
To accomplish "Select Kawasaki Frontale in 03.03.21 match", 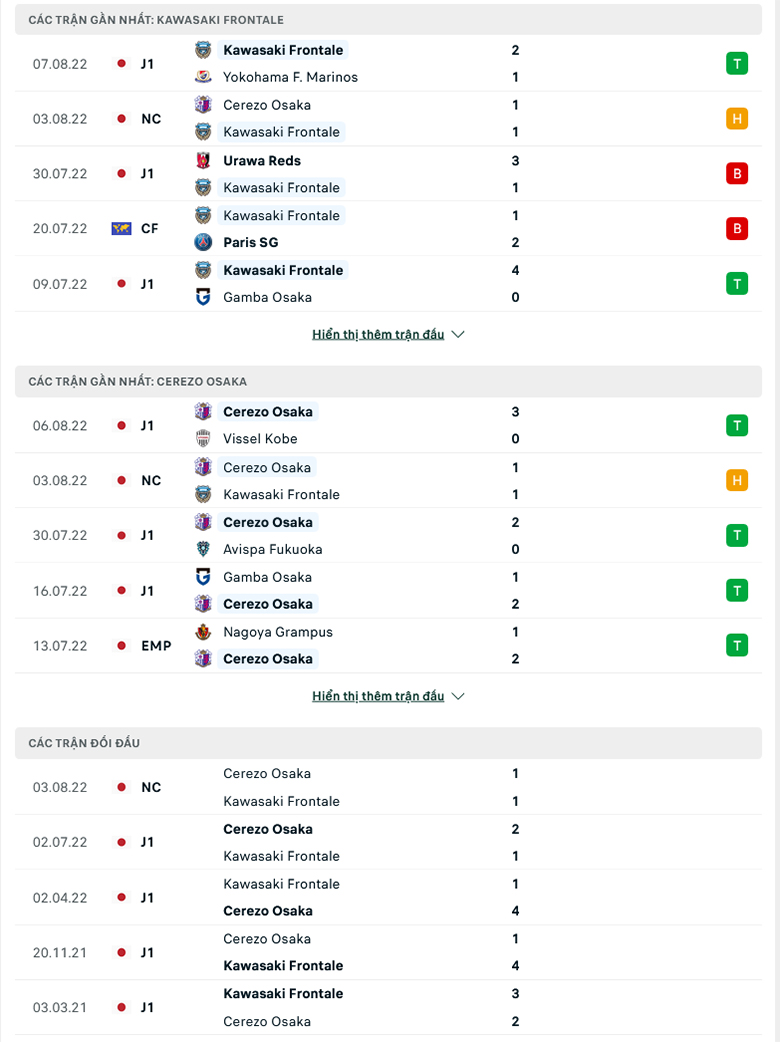I will pos(283,993).
